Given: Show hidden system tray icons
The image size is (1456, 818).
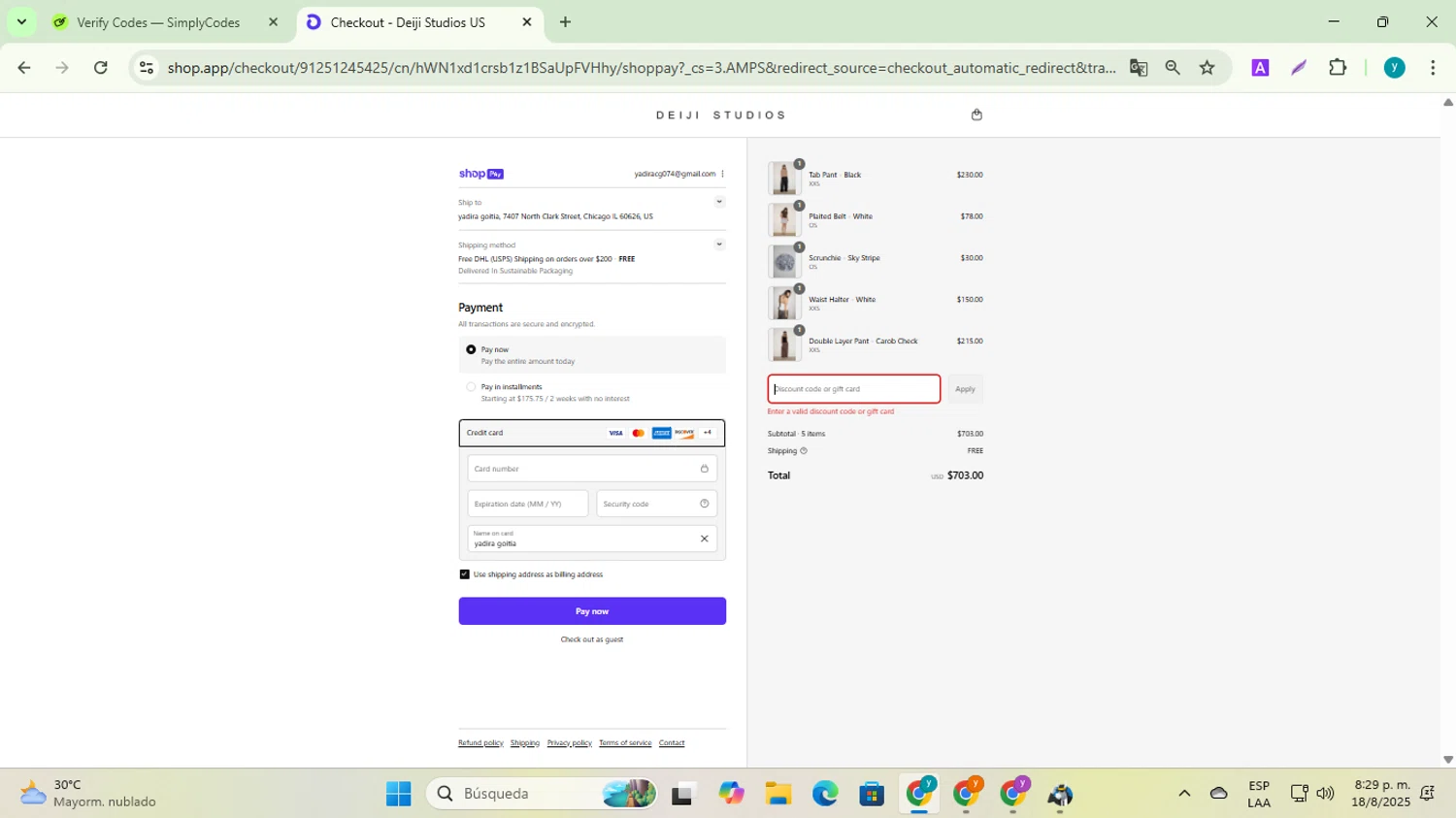Looking at the screenshot, I should [x=1184, y=794].
